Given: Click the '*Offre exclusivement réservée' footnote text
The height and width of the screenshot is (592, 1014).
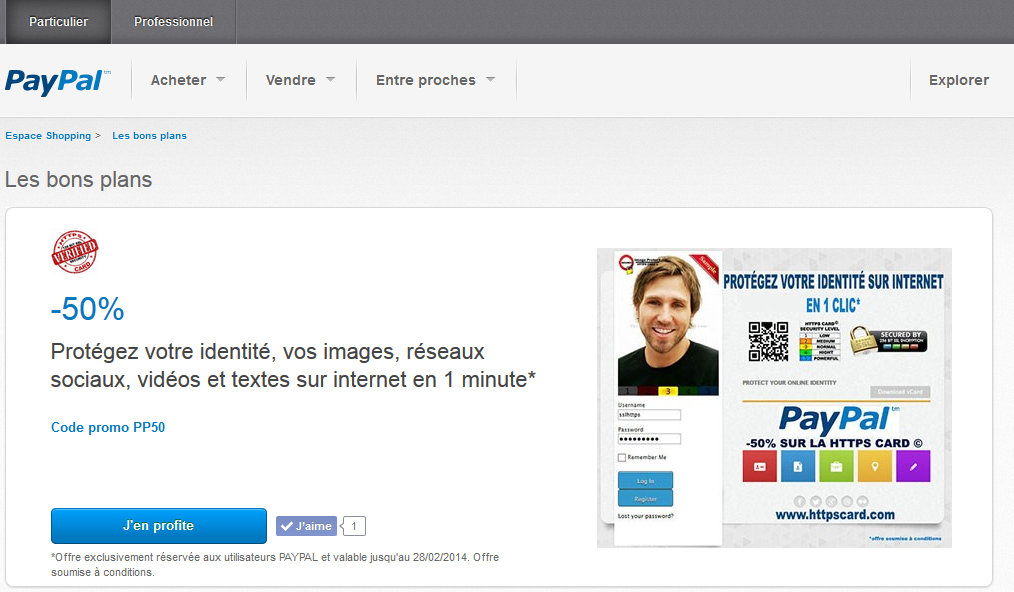Looking at the screenshot, I should tap(275, 565).
